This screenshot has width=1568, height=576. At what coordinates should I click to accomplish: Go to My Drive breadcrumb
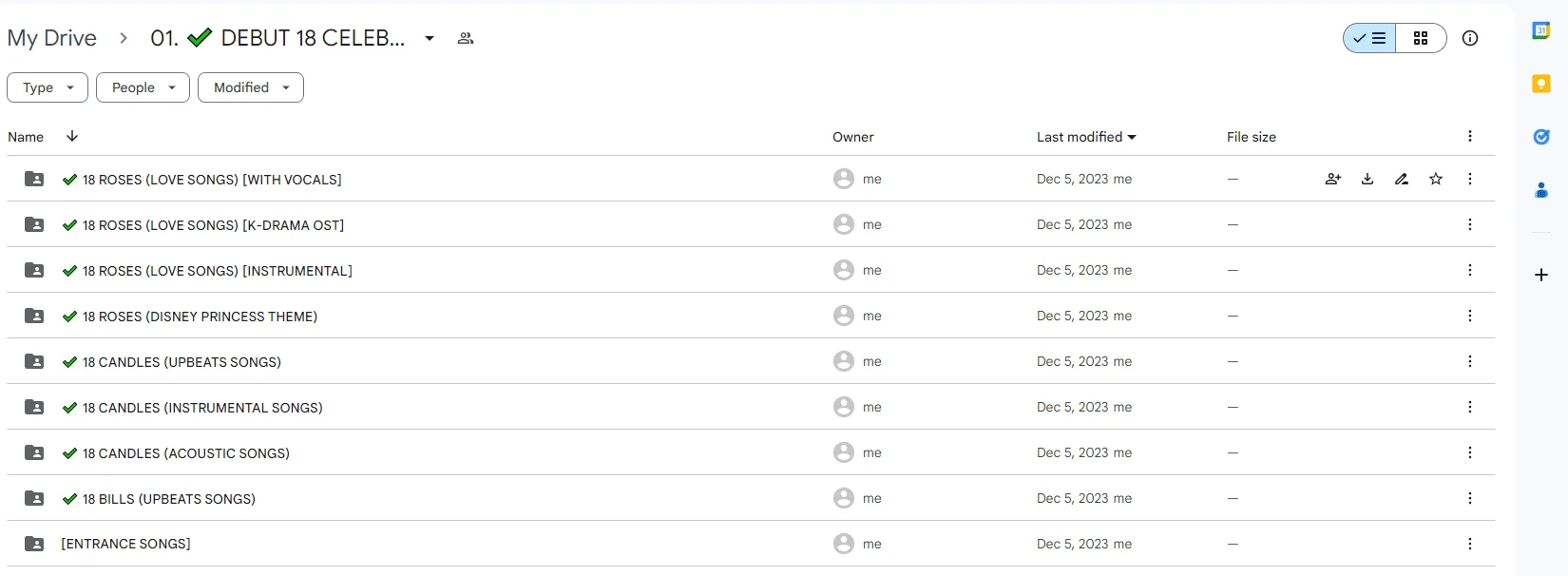click(52, 38)
